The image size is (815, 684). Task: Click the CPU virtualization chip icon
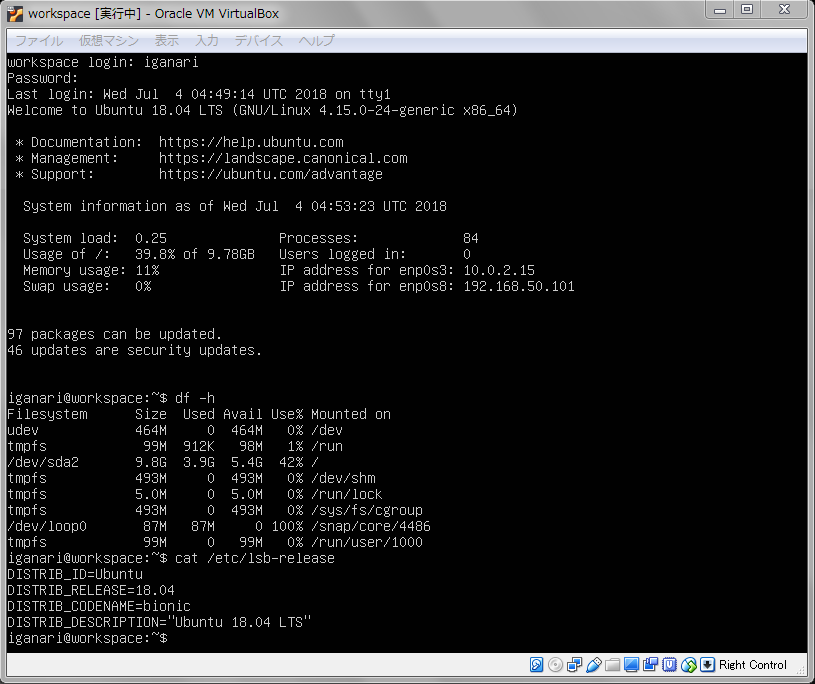pos(669,665)
